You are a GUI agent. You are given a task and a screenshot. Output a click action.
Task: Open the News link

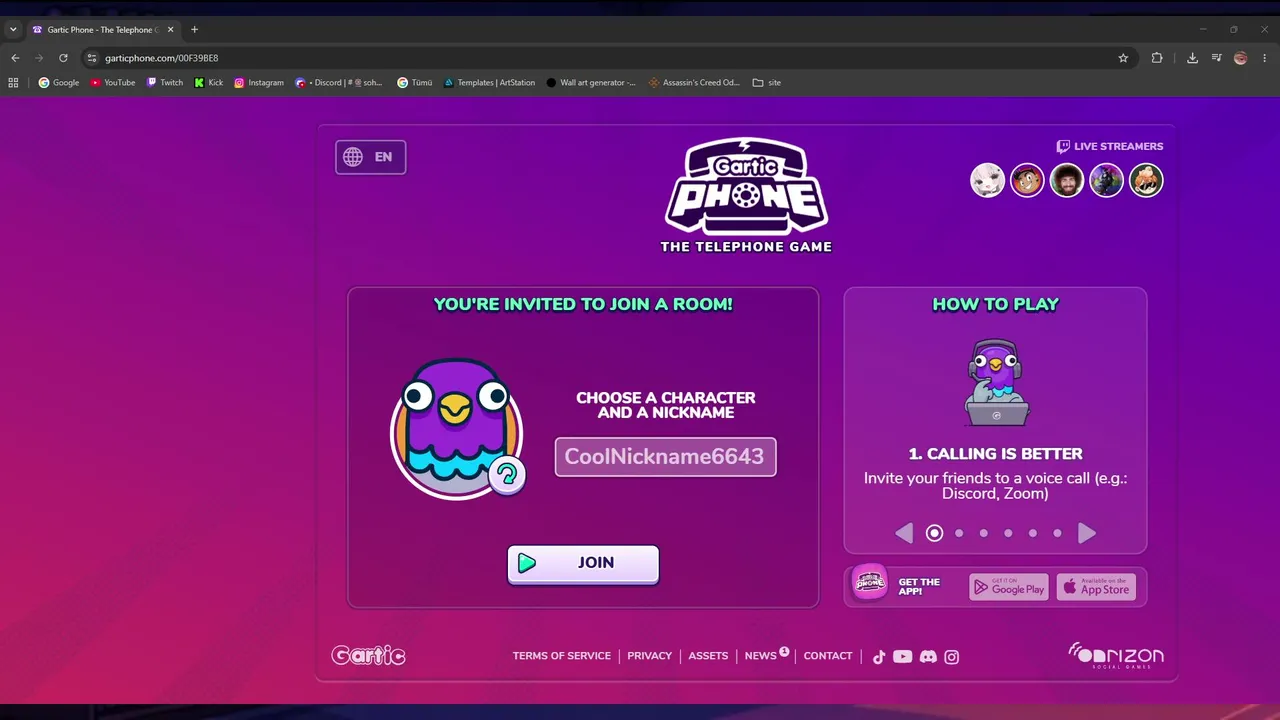(761, 656)
